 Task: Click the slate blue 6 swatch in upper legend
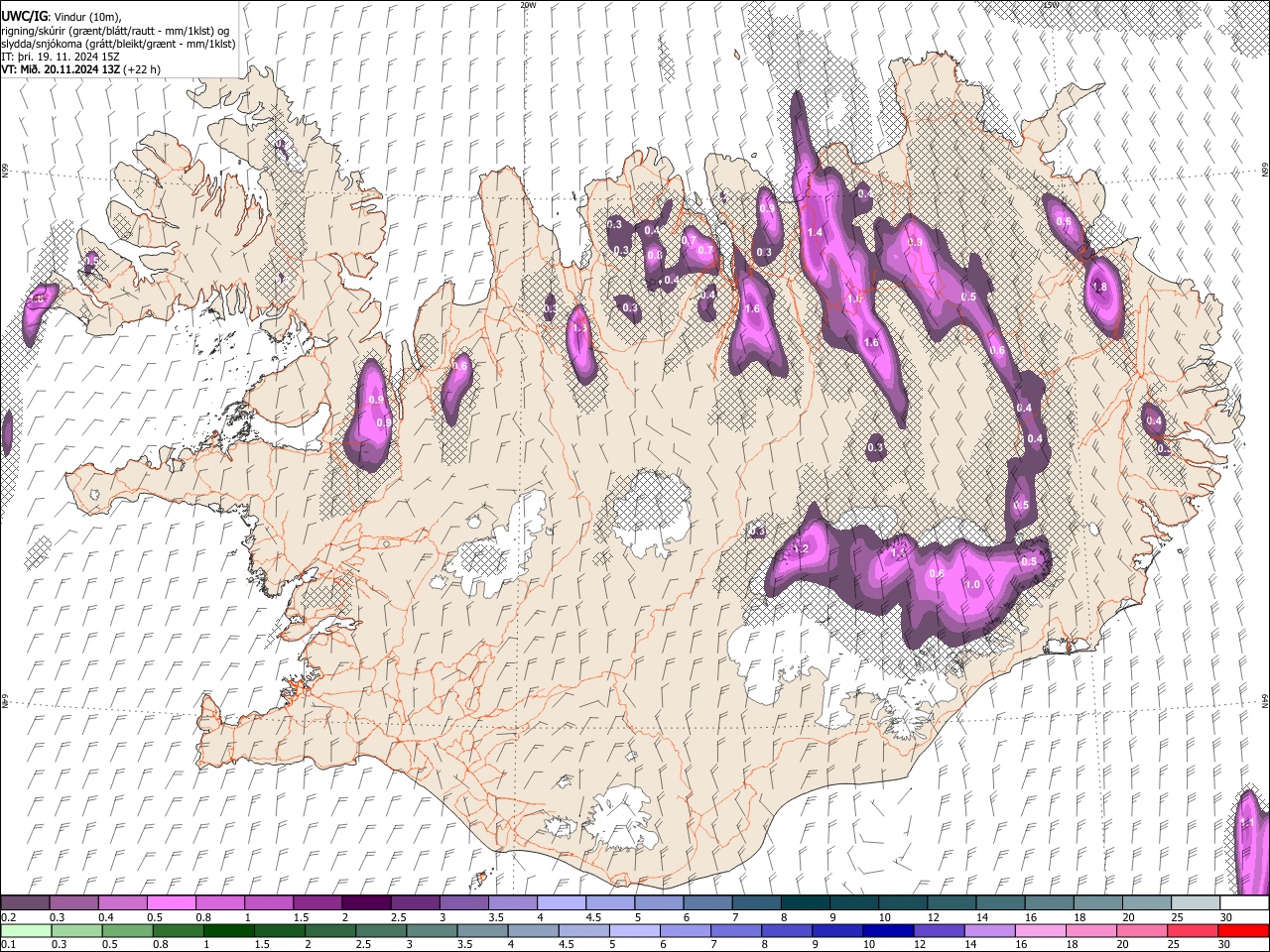(707, 903)
